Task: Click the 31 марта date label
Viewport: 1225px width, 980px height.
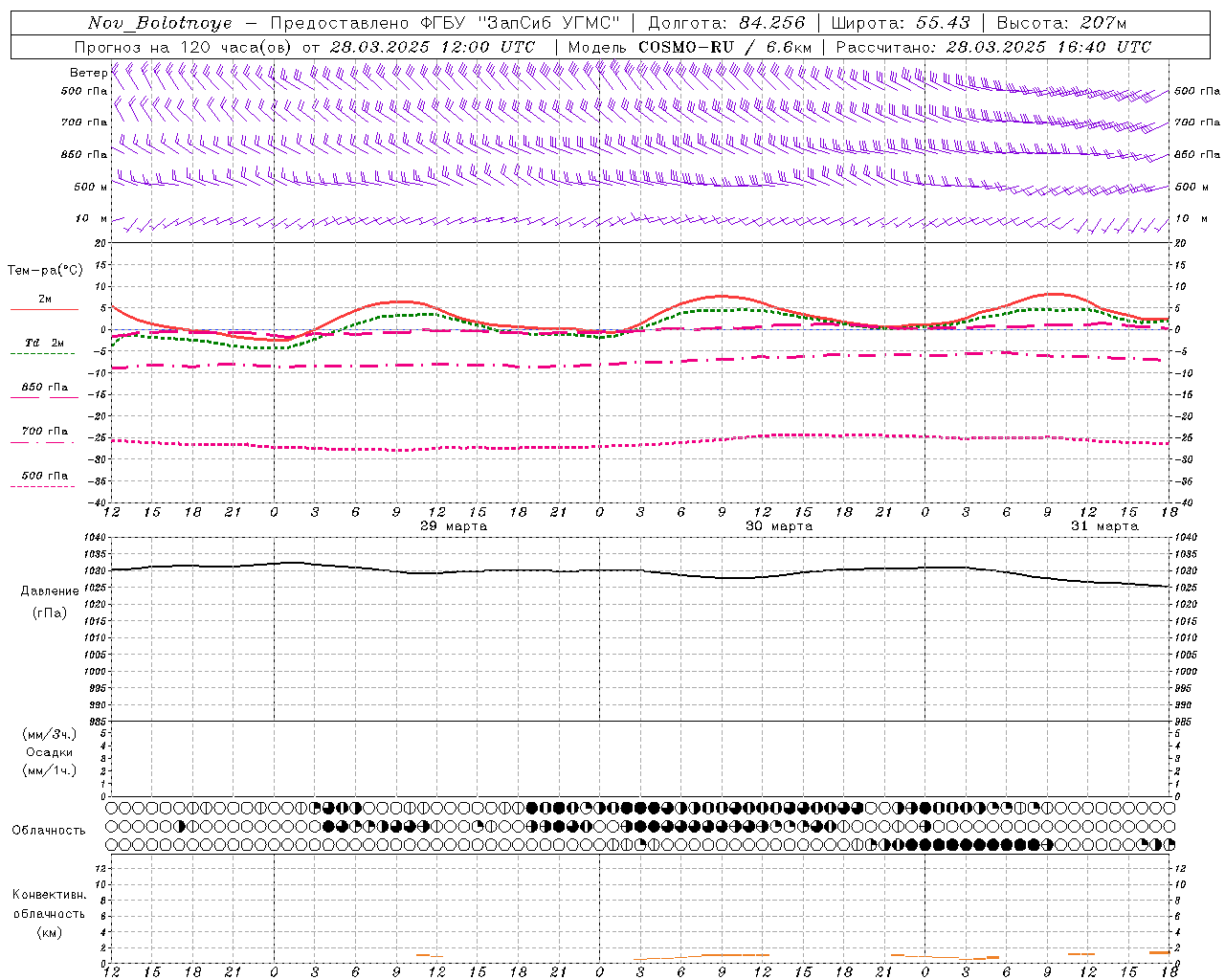Action: point(1104,526)
